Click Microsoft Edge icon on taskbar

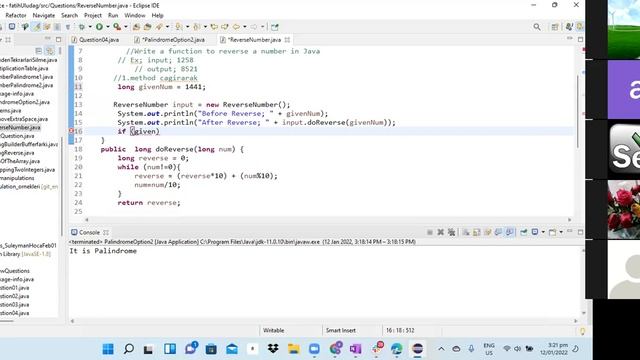tap(396, 349)
